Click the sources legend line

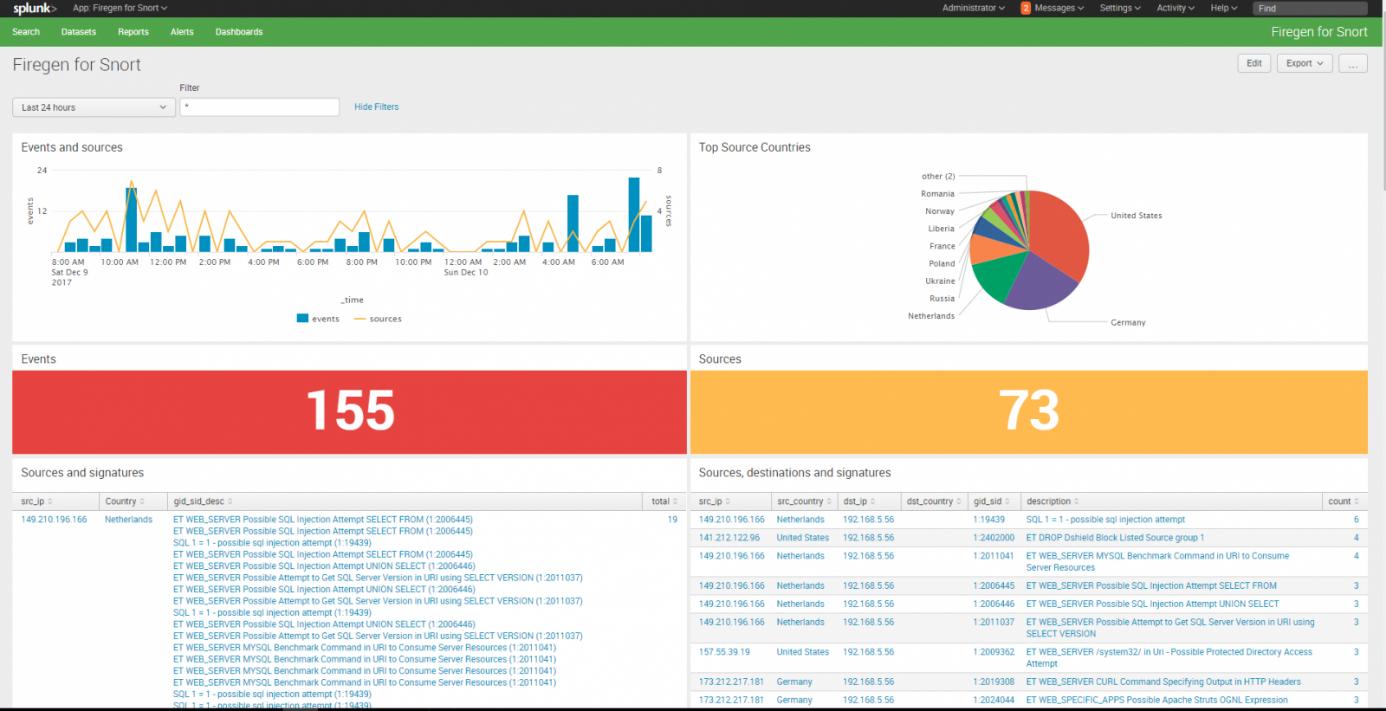point(360,319)
